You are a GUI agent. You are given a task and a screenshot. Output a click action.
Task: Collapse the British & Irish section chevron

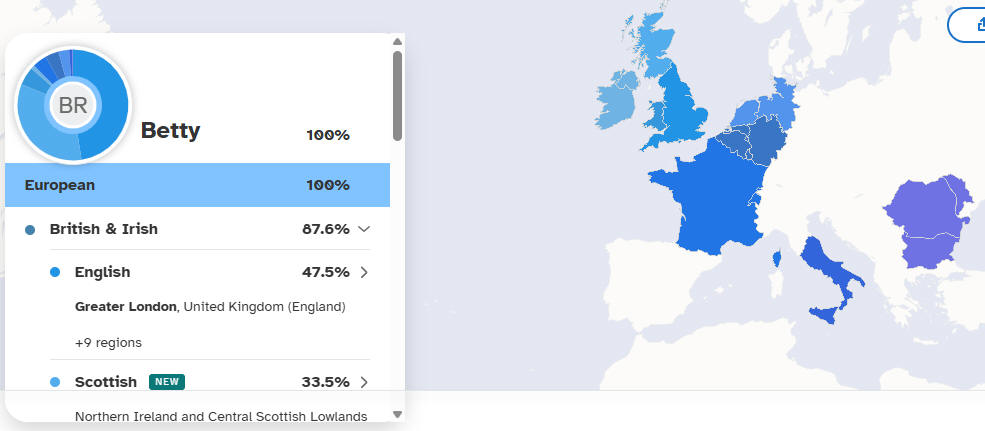pos(364,229)
